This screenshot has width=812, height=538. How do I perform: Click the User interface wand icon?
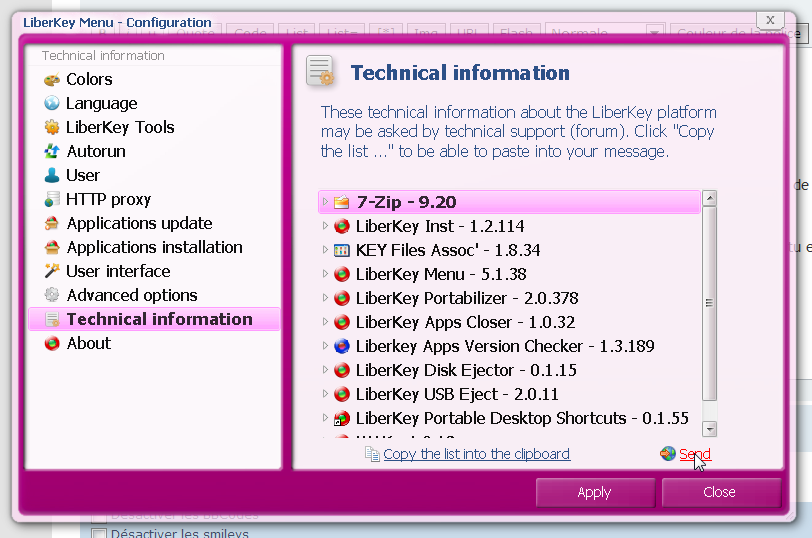(52, 272)
